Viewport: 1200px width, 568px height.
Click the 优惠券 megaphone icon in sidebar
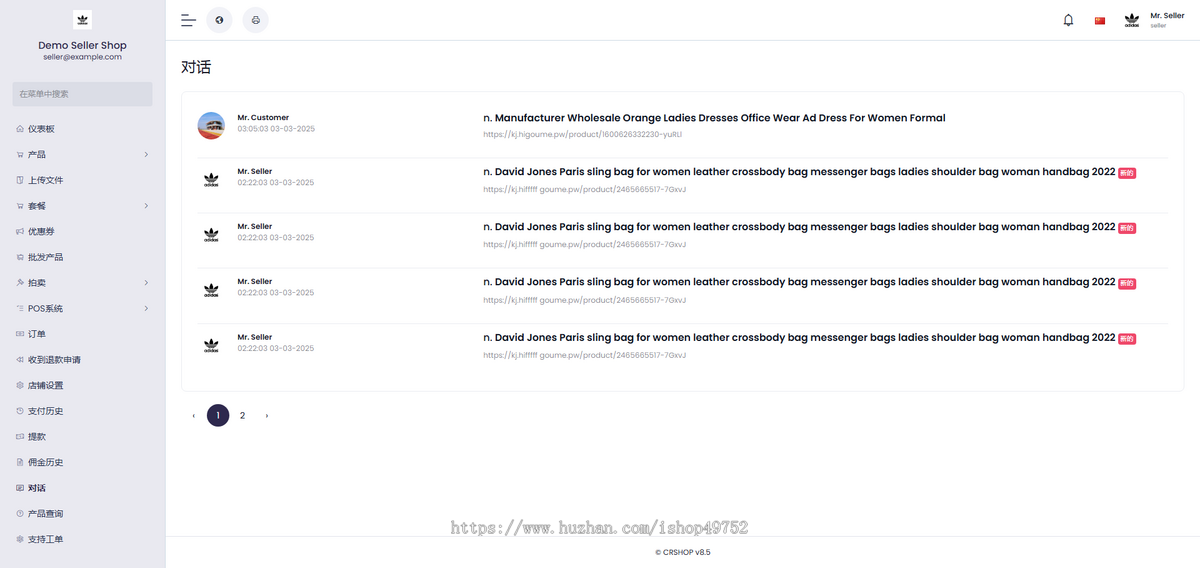point(20,231)
